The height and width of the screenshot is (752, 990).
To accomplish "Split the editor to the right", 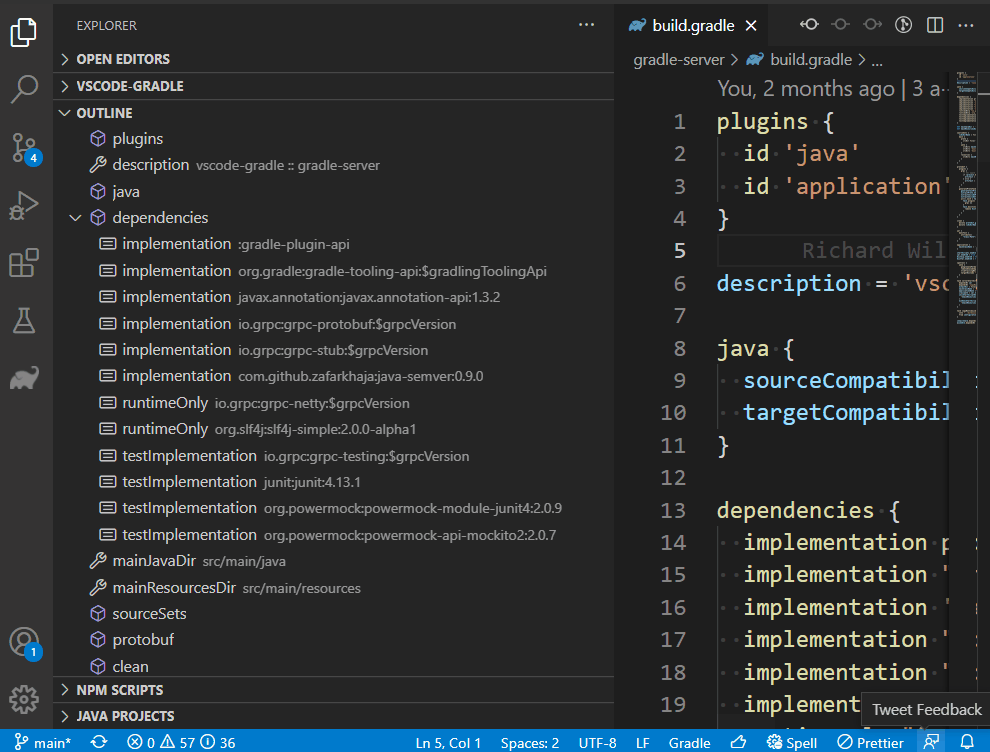I will pyautogui.click(x=935, y=25).
